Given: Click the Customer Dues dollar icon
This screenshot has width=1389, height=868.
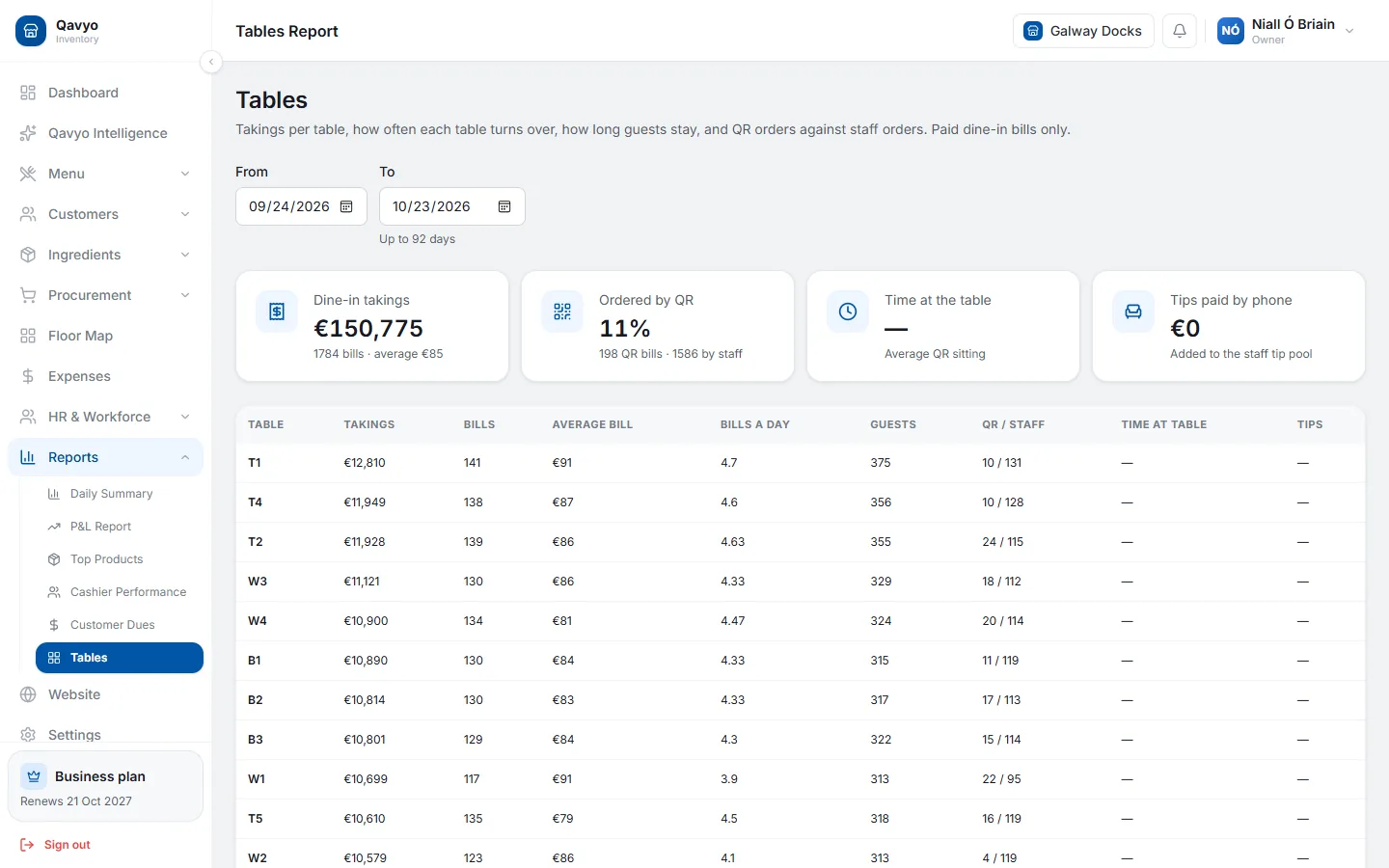Looking at the screenshot, I should point(54,625).
